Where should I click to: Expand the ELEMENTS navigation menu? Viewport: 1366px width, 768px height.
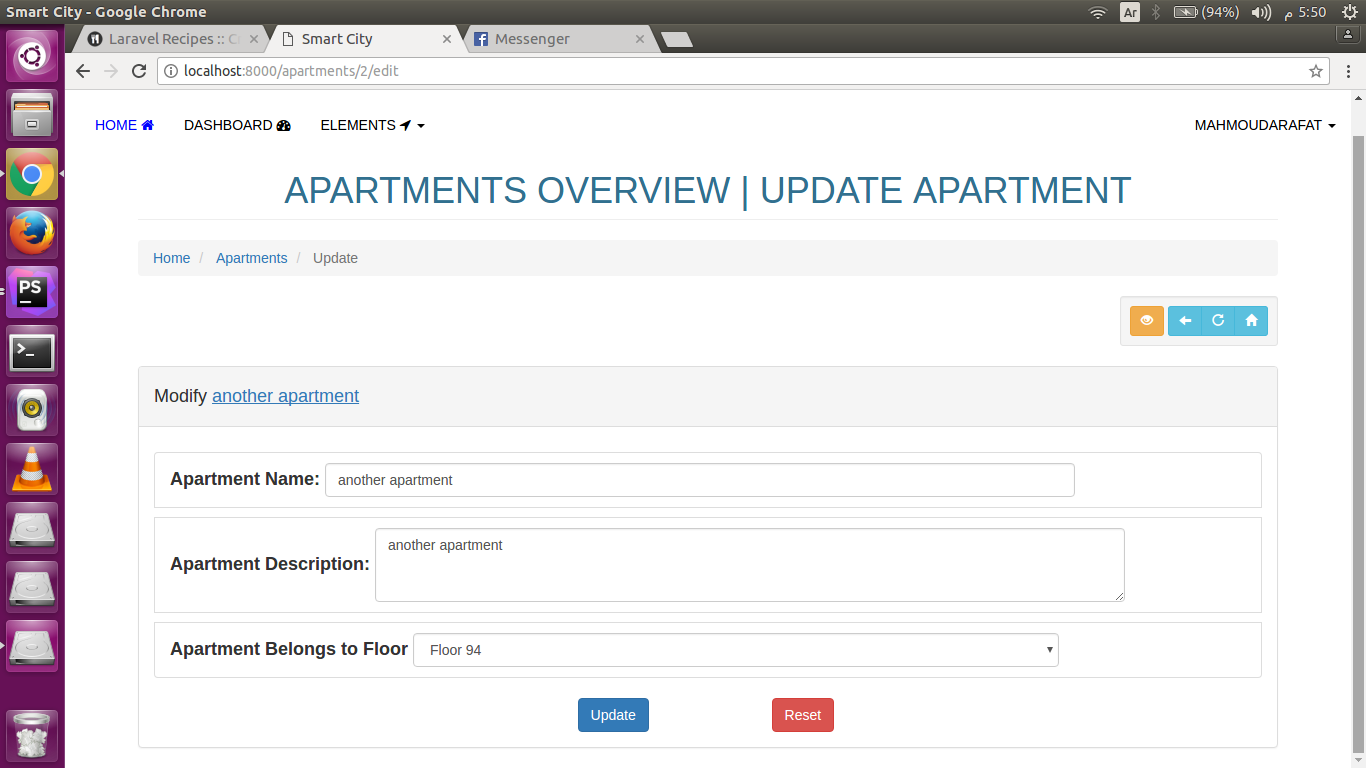(372, 125)
